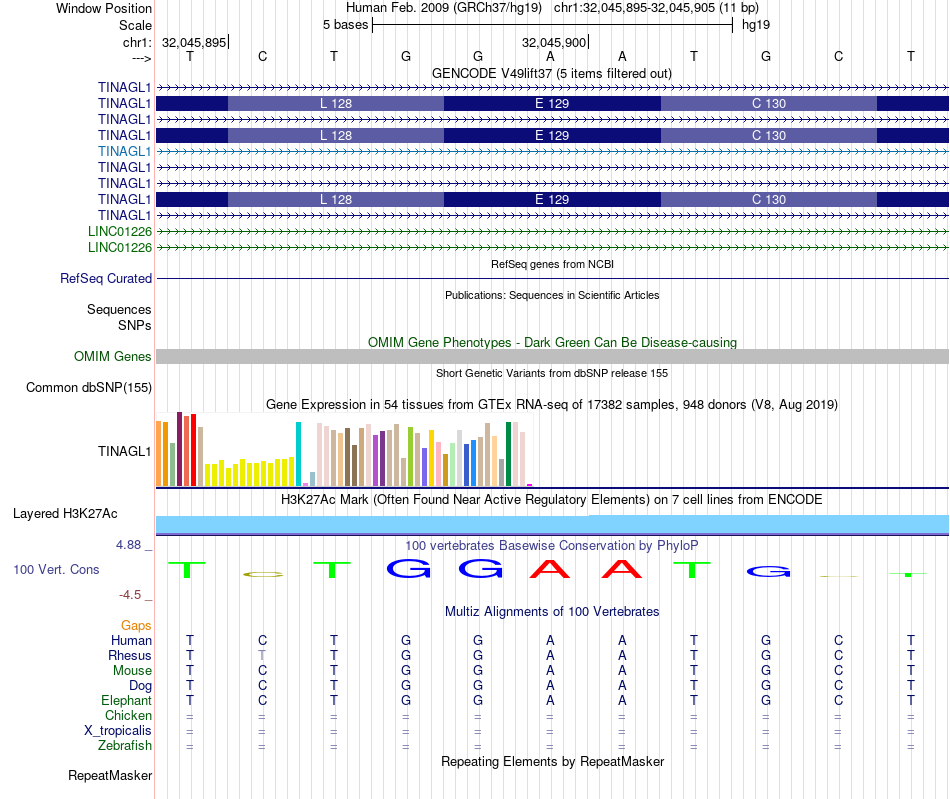The width and height of the screenshot is (950, 799).
Task: Click the first LINC01226 gene label
Action: pos(119,231)
